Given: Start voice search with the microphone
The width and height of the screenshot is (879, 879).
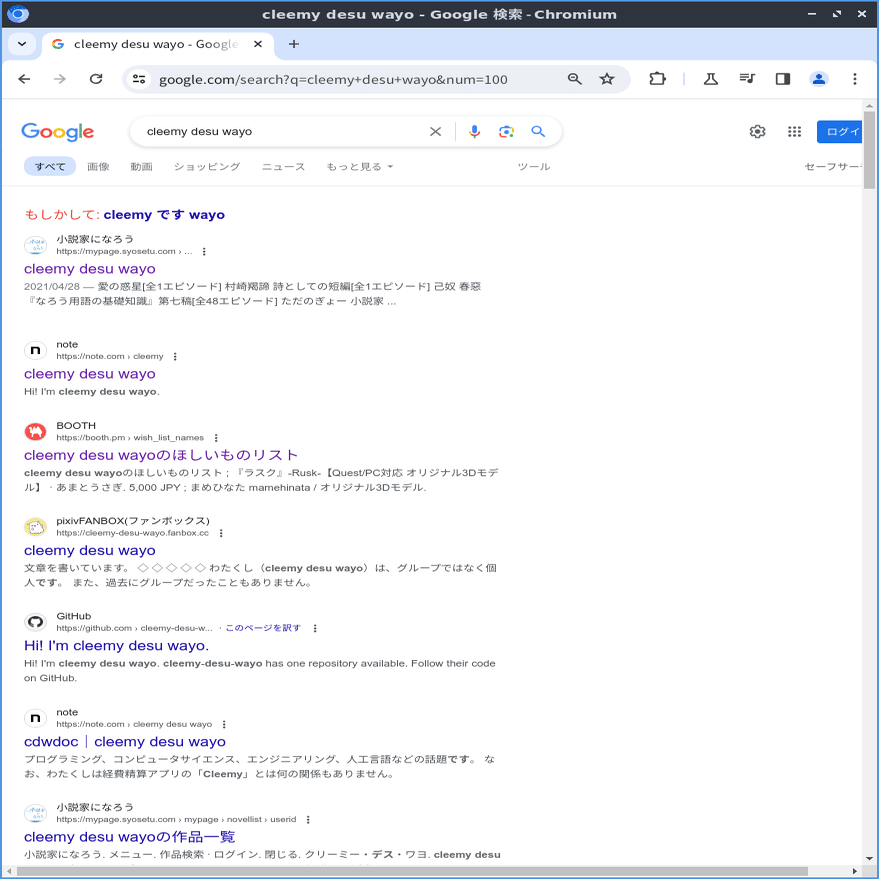Looking at the screenshot, I should click(x=474, y=132).
